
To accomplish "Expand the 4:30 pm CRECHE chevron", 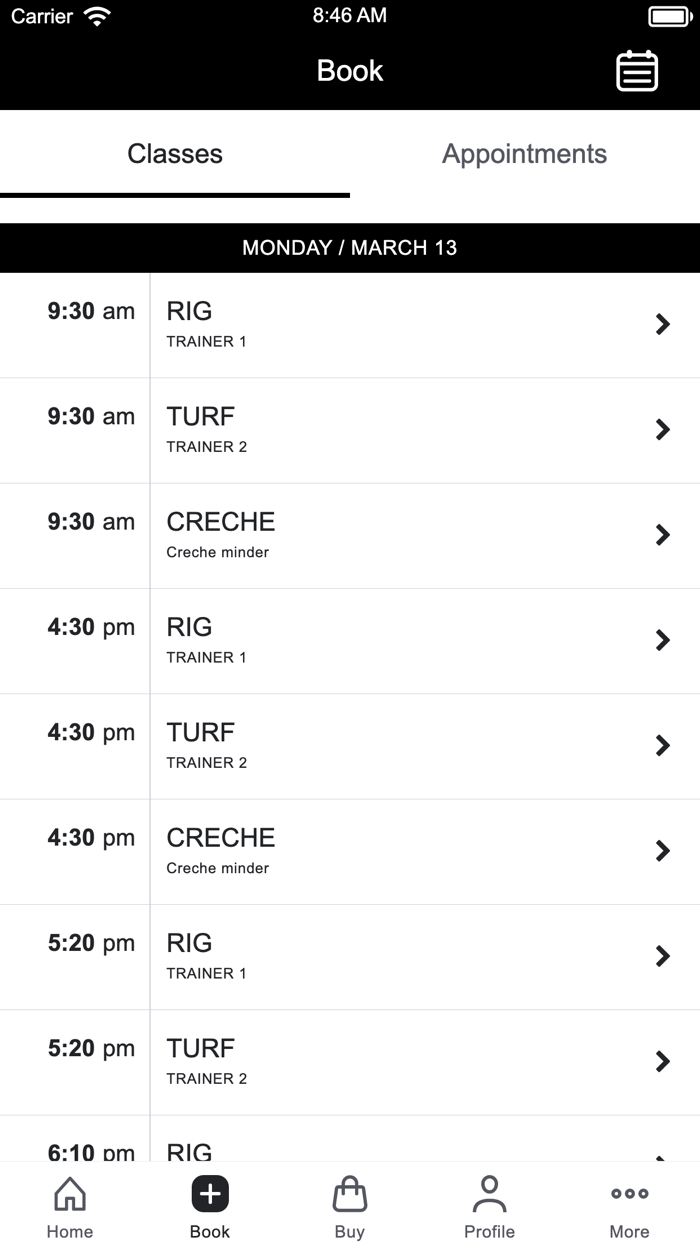I will [662, 851].
